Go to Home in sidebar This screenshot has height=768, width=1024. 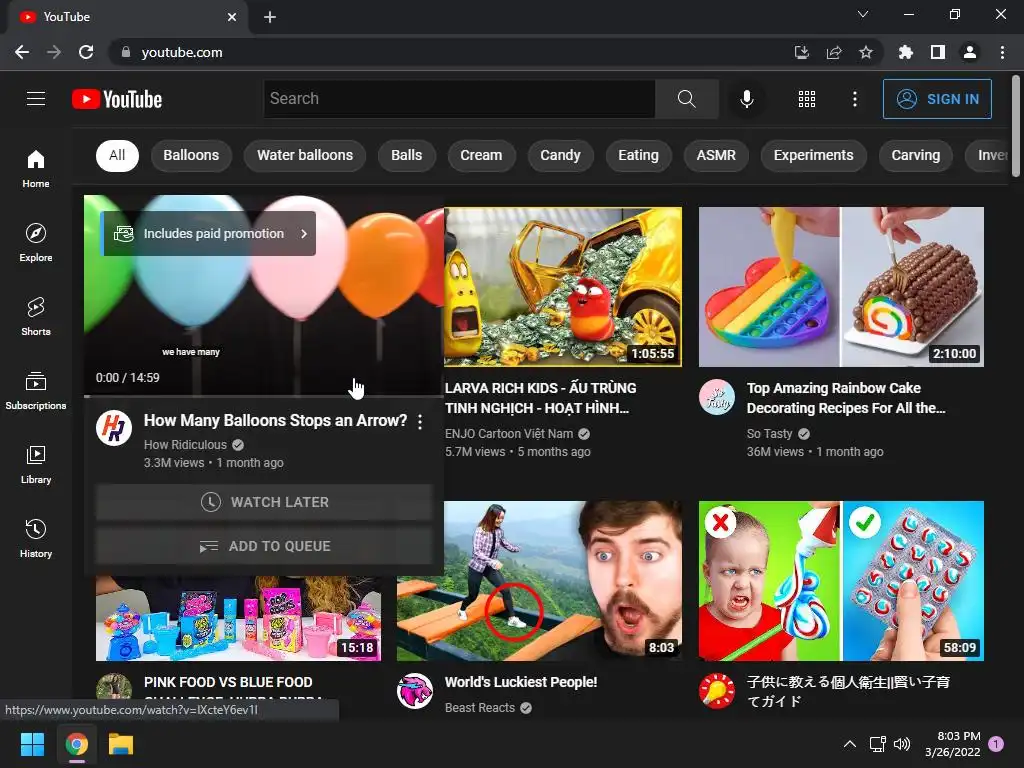click(x=36, y=168)
